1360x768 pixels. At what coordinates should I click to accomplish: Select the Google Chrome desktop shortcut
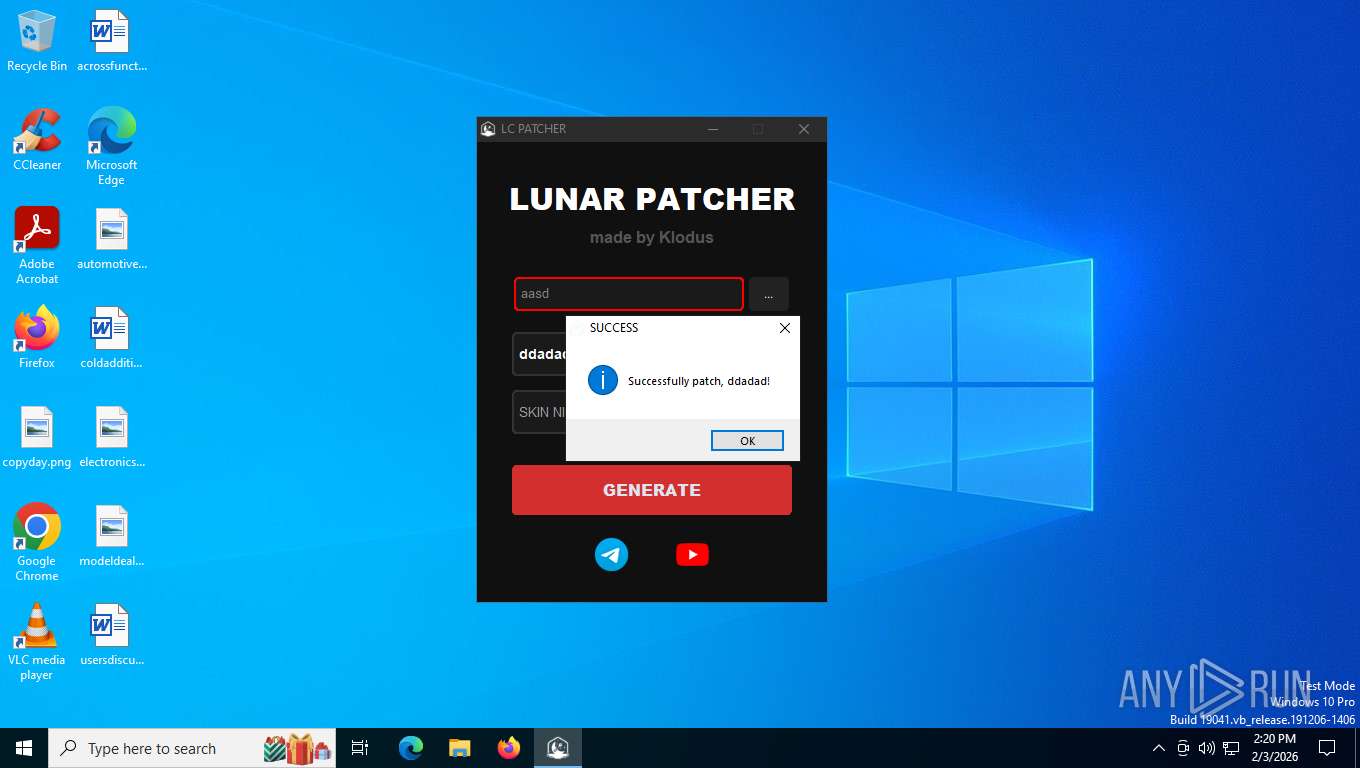[37, 543]
